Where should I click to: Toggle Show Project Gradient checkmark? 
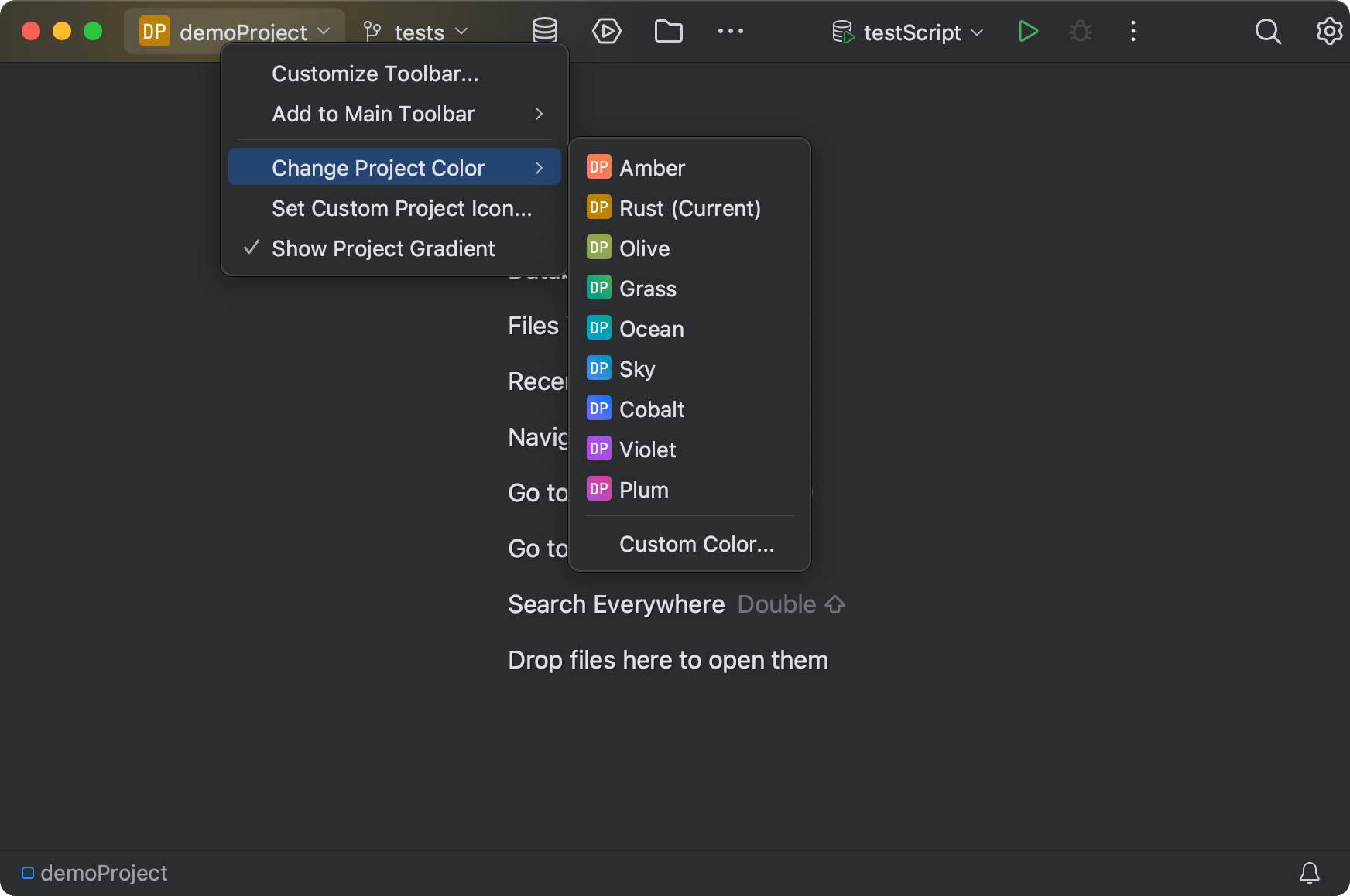[x=383, y=248]
